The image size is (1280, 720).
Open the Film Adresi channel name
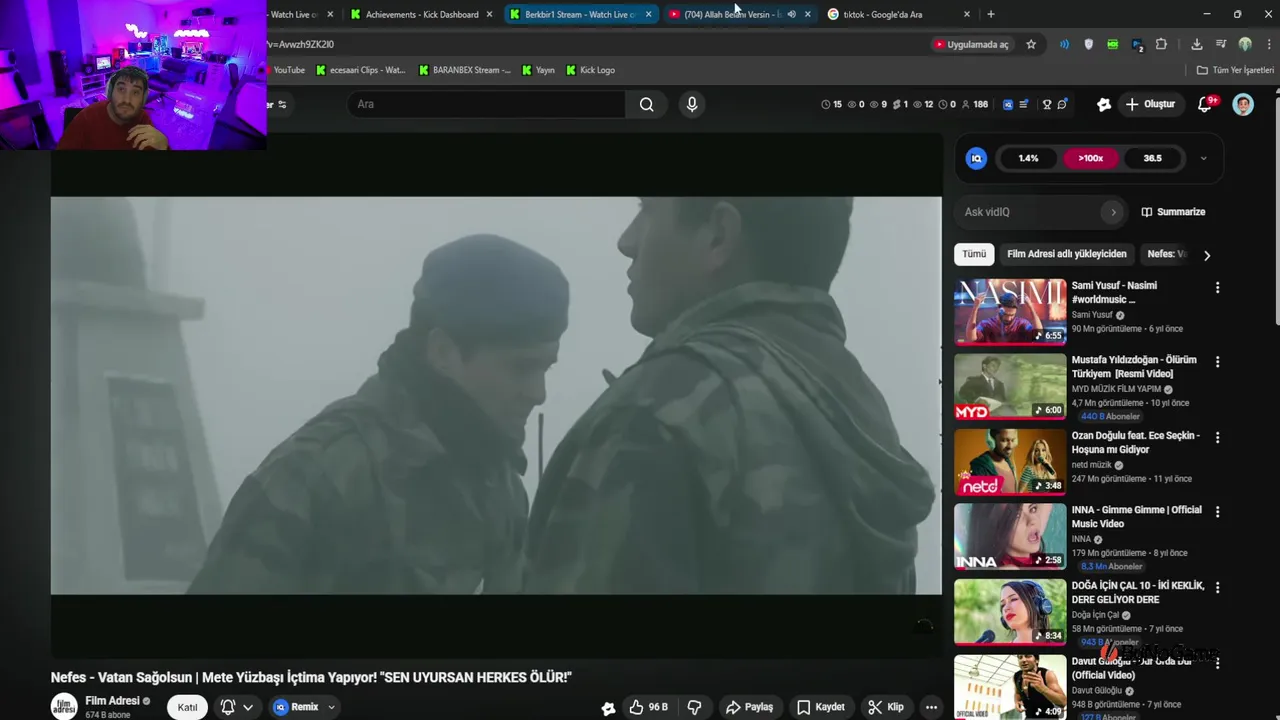[112, 701]
